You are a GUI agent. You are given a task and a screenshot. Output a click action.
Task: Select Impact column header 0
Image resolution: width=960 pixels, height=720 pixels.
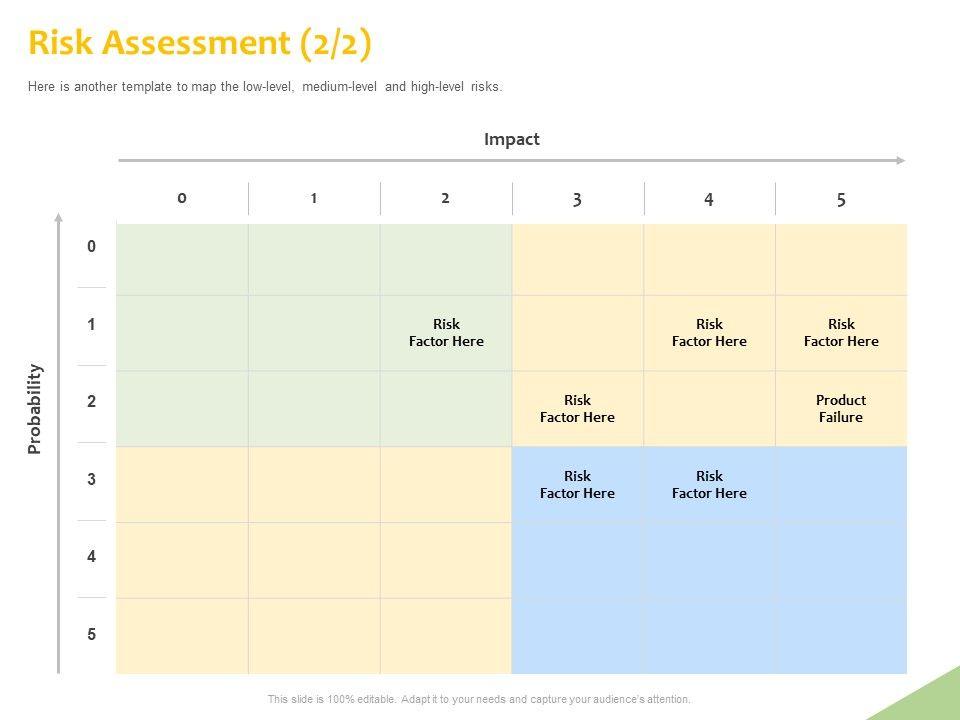point(182,198)
